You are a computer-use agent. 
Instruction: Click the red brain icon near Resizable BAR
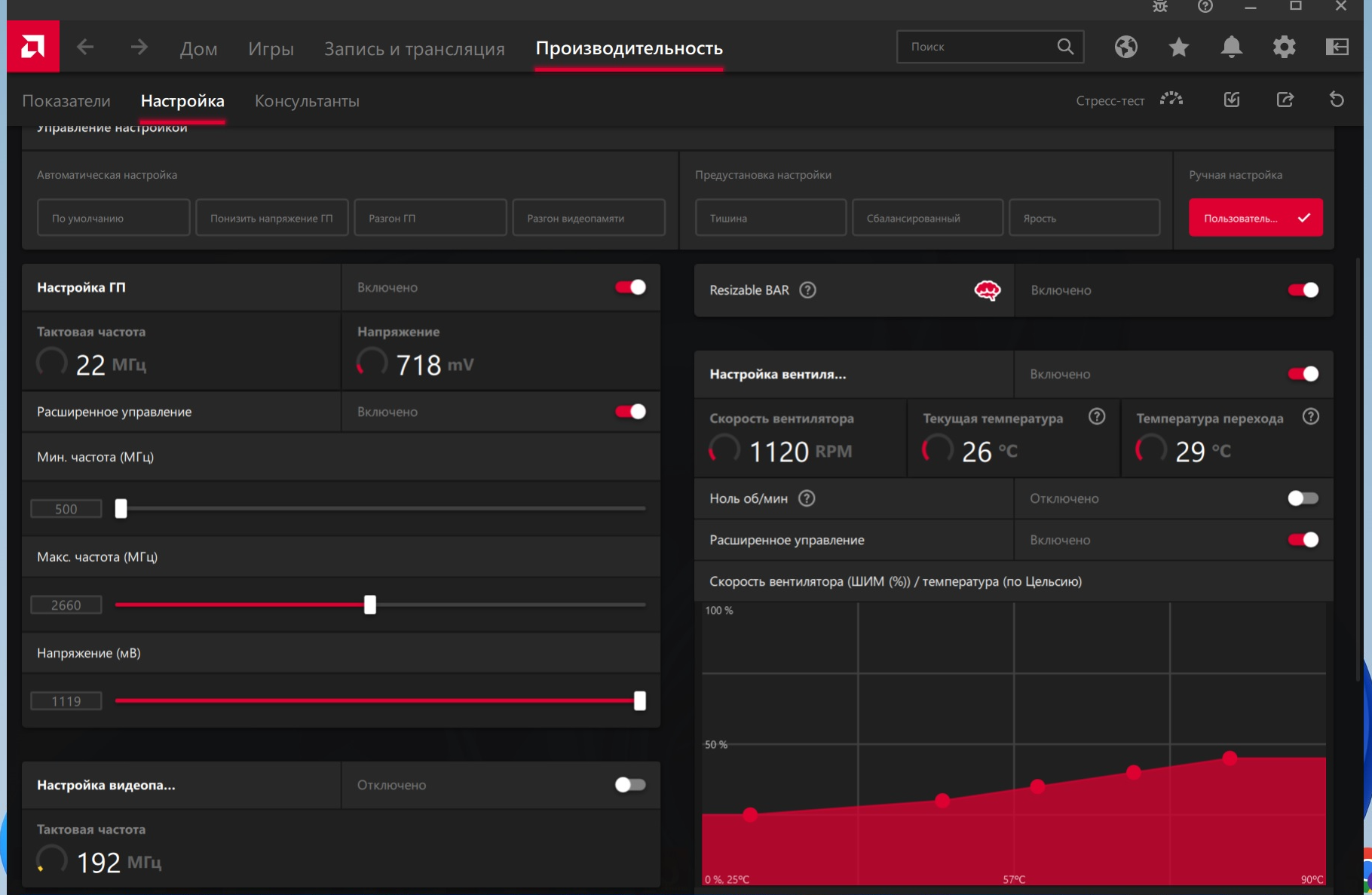(988, 290)
